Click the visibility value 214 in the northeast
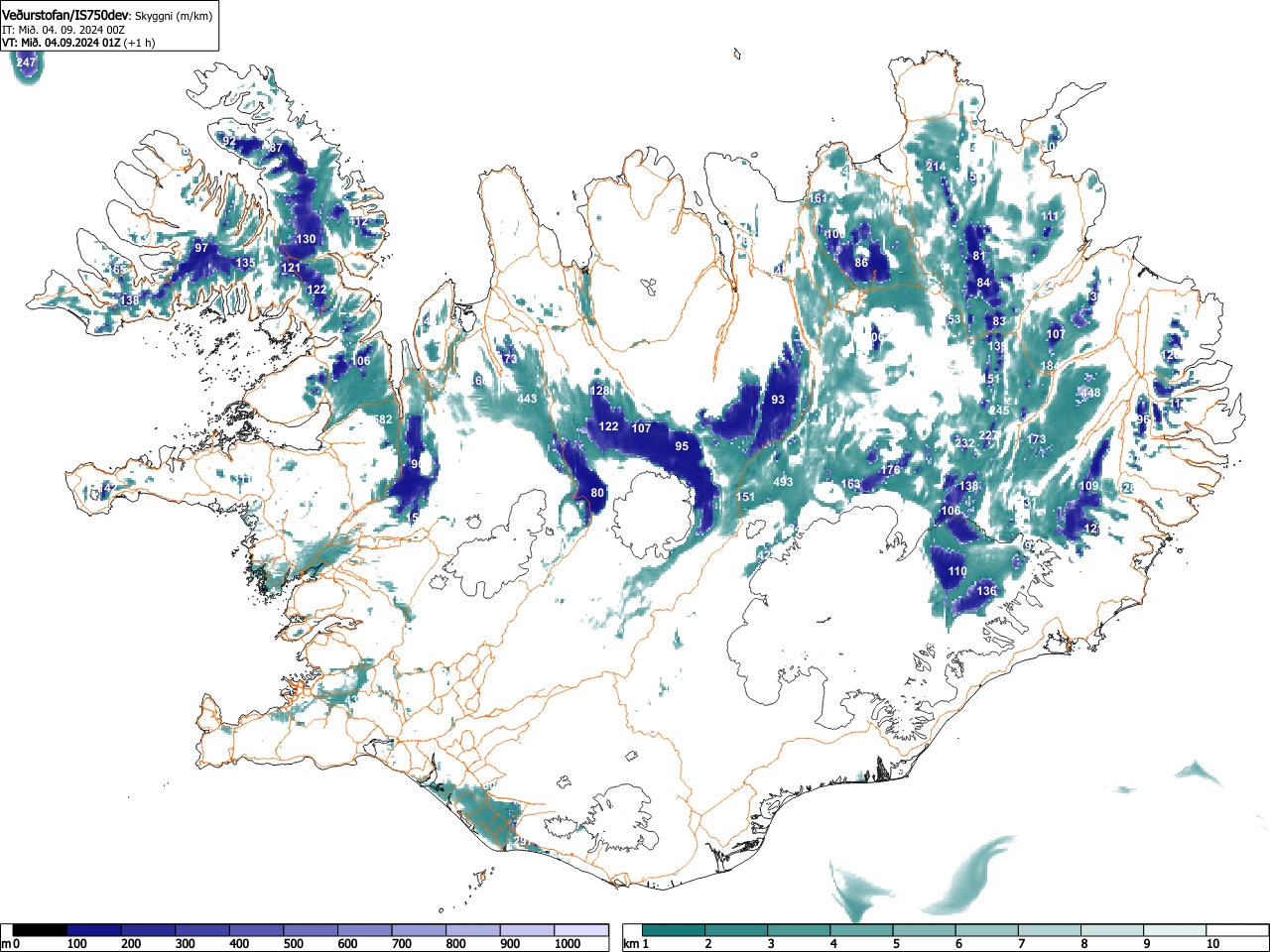Viewport: 1270px width, 952px height. click(936, 166)
